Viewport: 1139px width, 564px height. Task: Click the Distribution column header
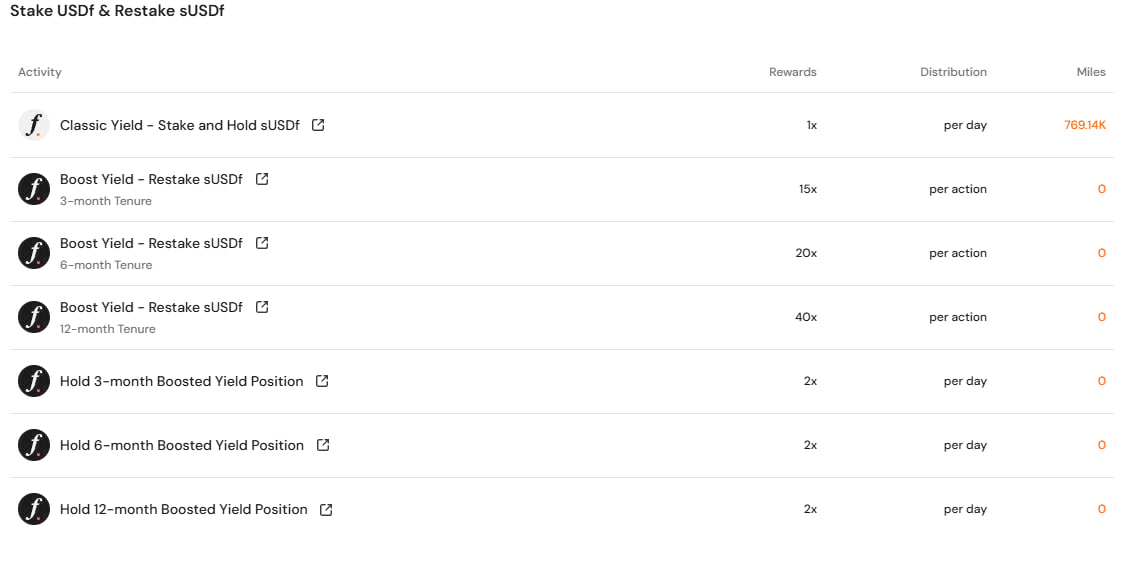953,72
